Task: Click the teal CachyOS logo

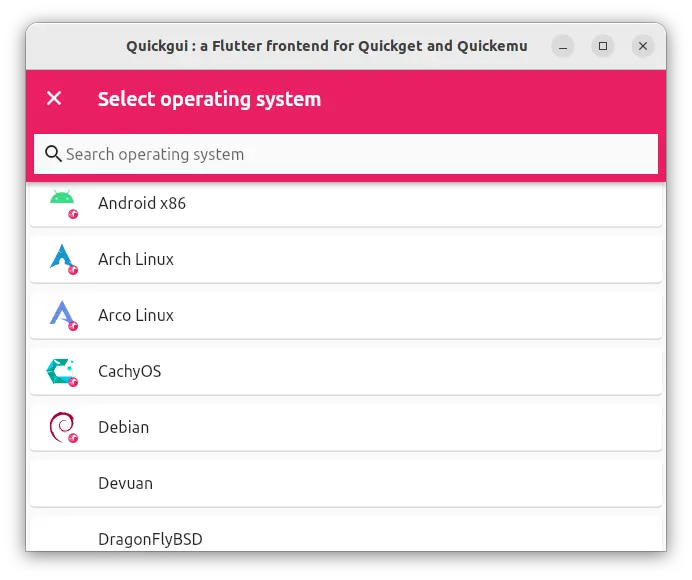Action: point(61,371)
